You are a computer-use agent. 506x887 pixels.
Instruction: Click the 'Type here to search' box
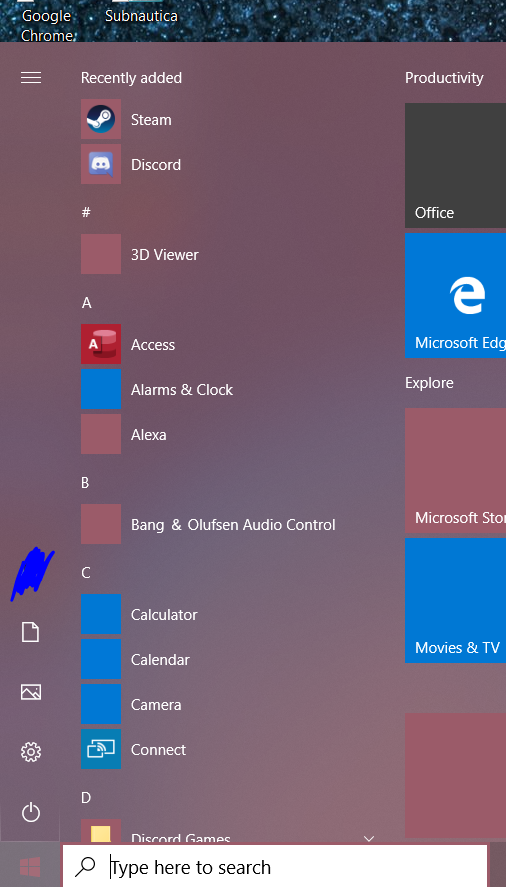click(275, 867)
